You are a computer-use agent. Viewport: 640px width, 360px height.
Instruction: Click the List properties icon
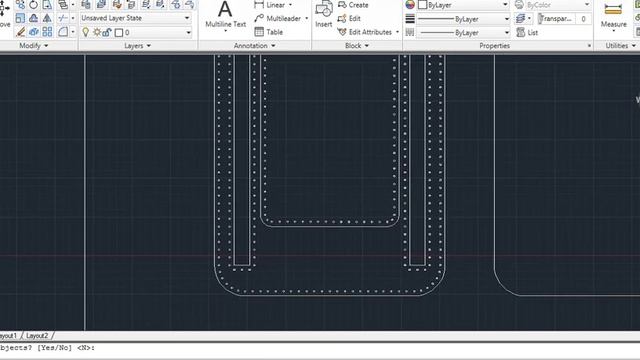520,32
